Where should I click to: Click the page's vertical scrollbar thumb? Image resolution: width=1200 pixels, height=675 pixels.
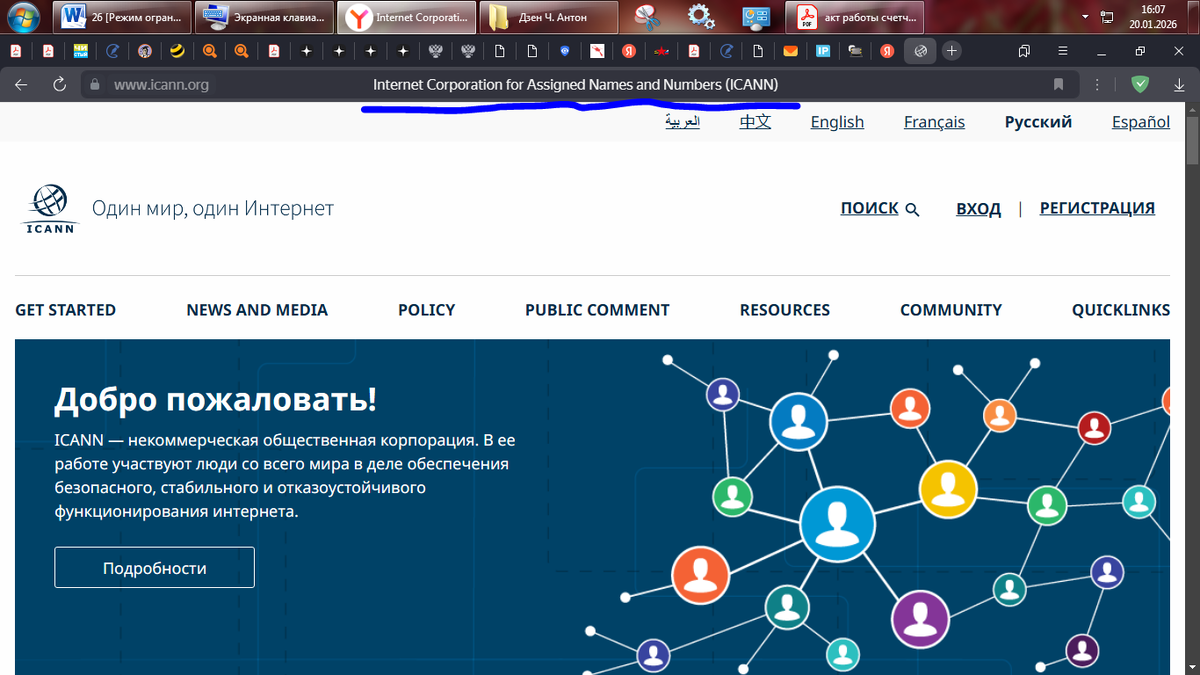click(1192, 140)
